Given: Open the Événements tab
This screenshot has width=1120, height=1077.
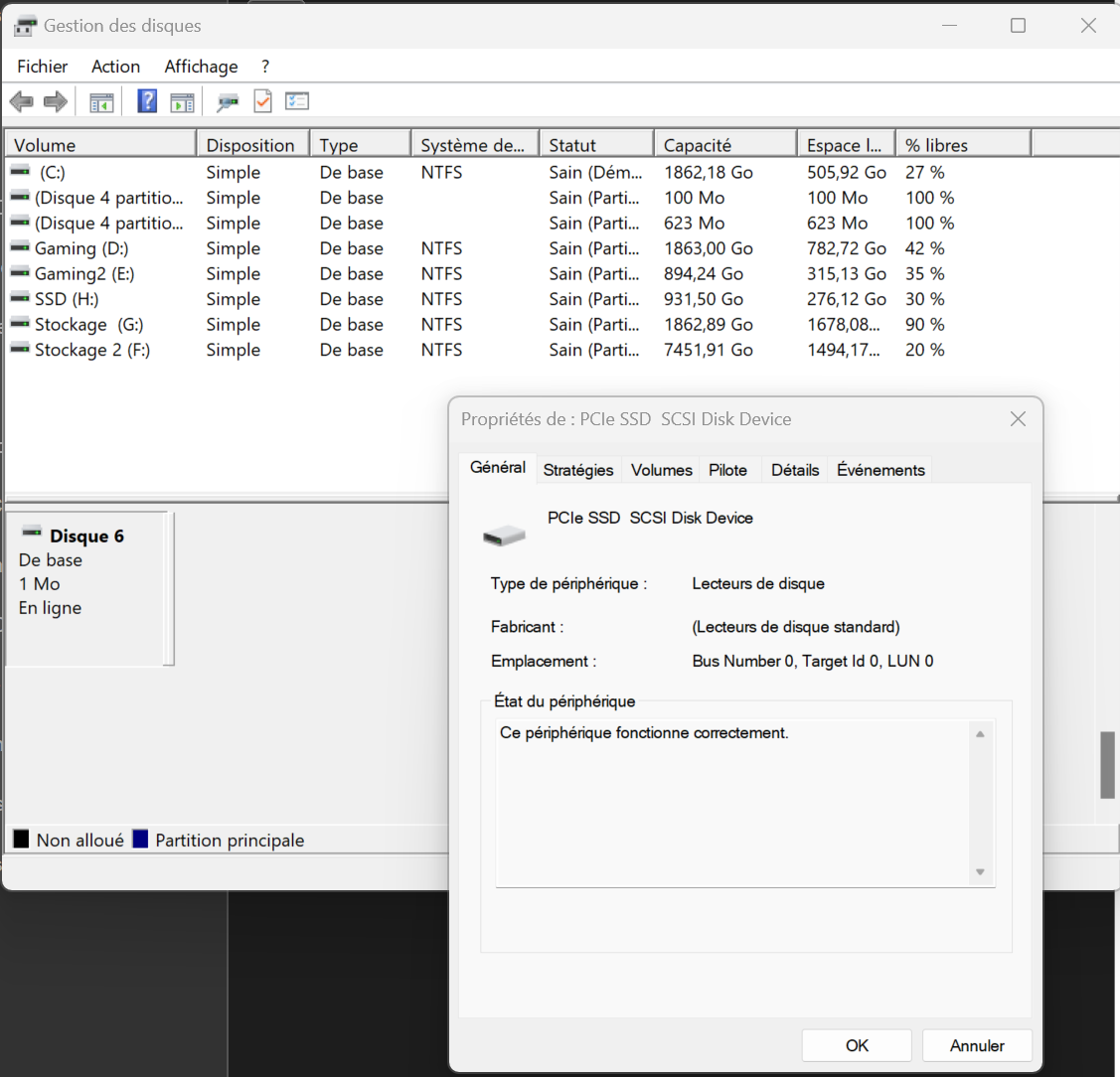Looking at the screenshot, I should coord(880,470).
